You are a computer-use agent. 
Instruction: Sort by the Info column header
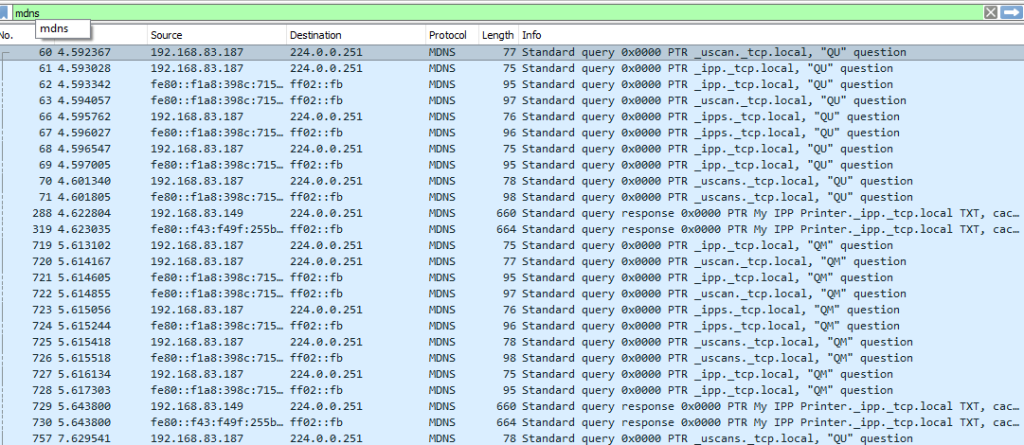click(700, 35)
